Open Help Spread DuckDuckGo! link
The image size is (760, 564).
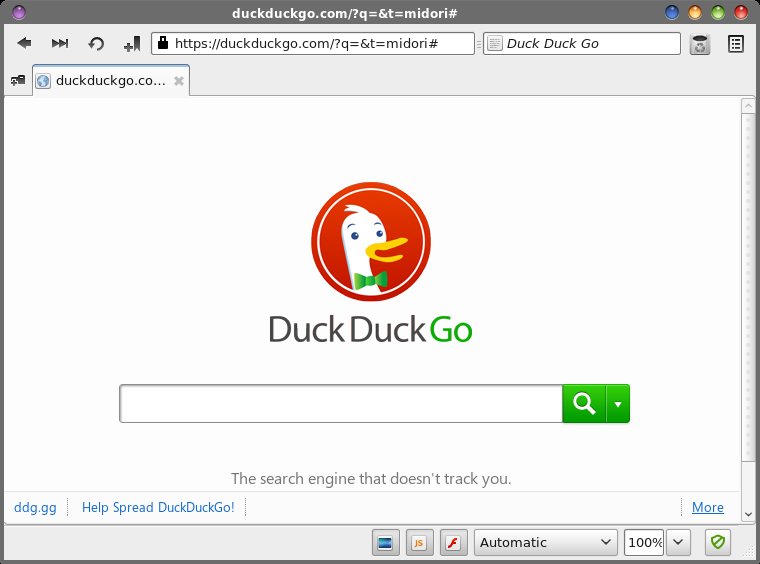(x=158, y=507)
